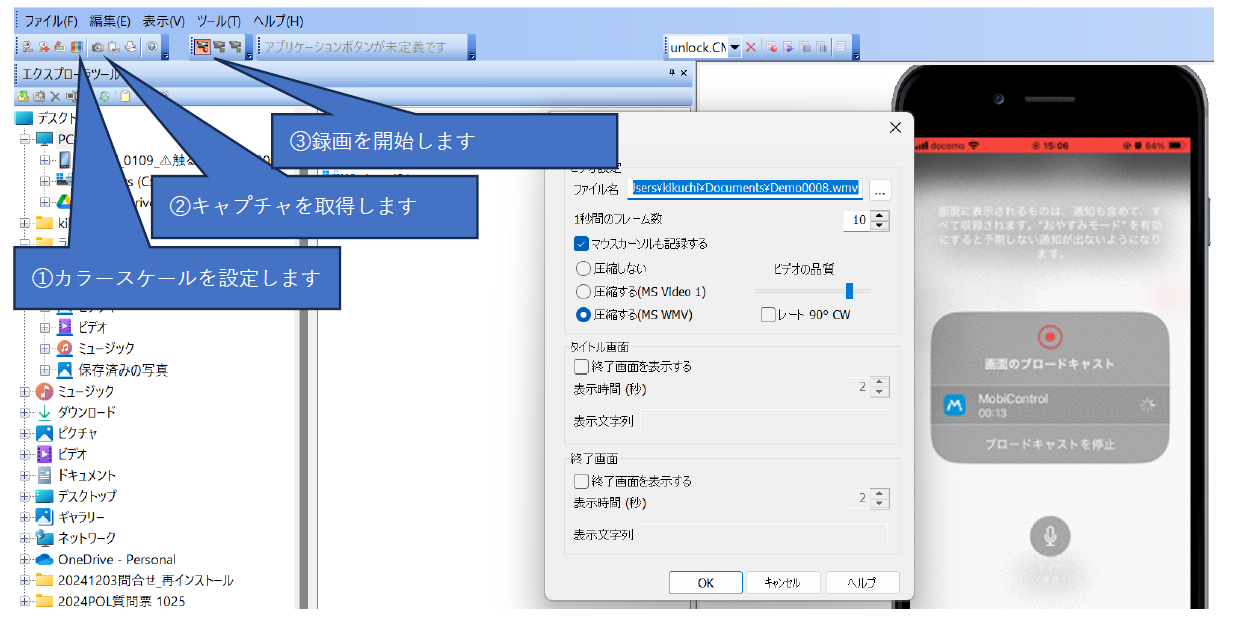Select 圧縮する(MS WMV) radio button
The height and width of the screenshot is (622, 1234).
(x=584, y=315)
